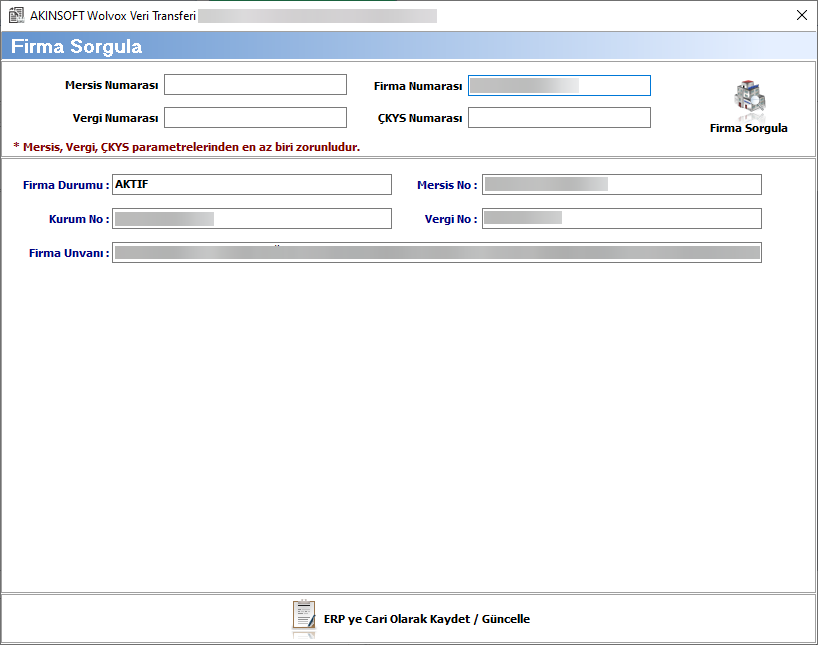Viewport: 818px width, 645px height.
Task: Click into the ÇKYS Numarası field
Action: click(559, 117)
